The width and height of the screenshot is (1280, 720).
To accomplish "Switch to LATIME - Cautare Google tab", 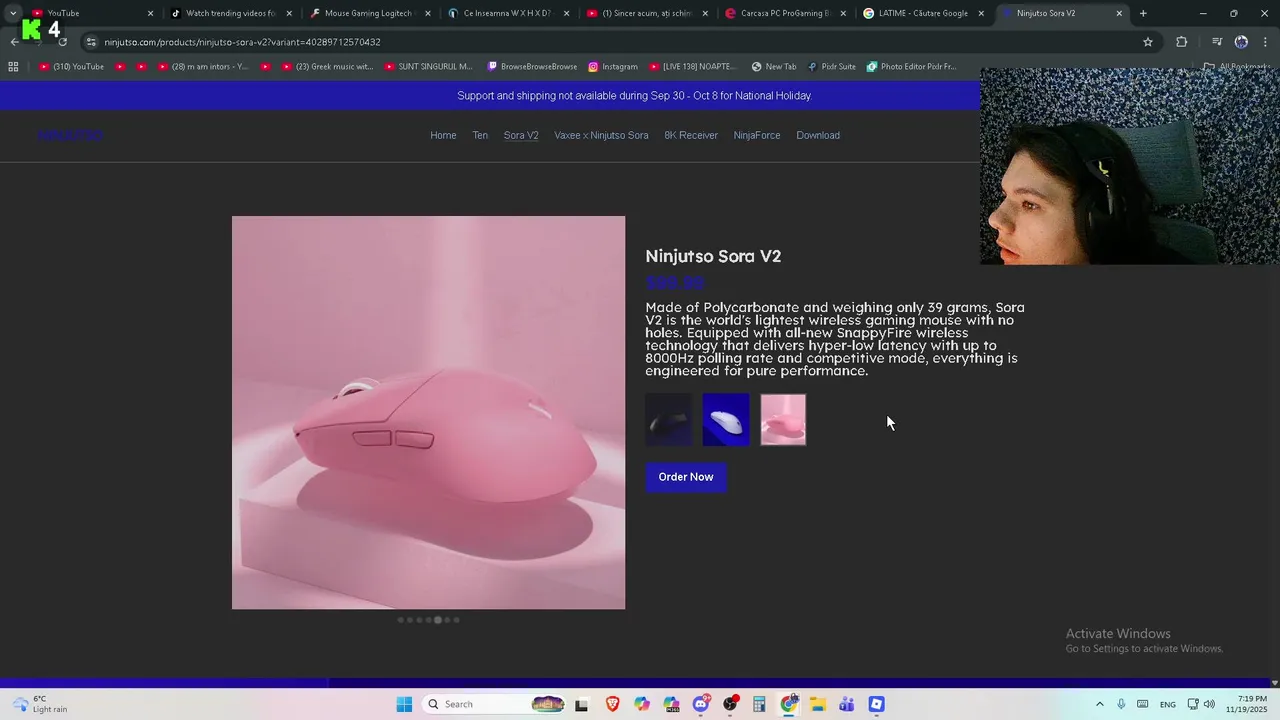I will click(x=923, y=13).
